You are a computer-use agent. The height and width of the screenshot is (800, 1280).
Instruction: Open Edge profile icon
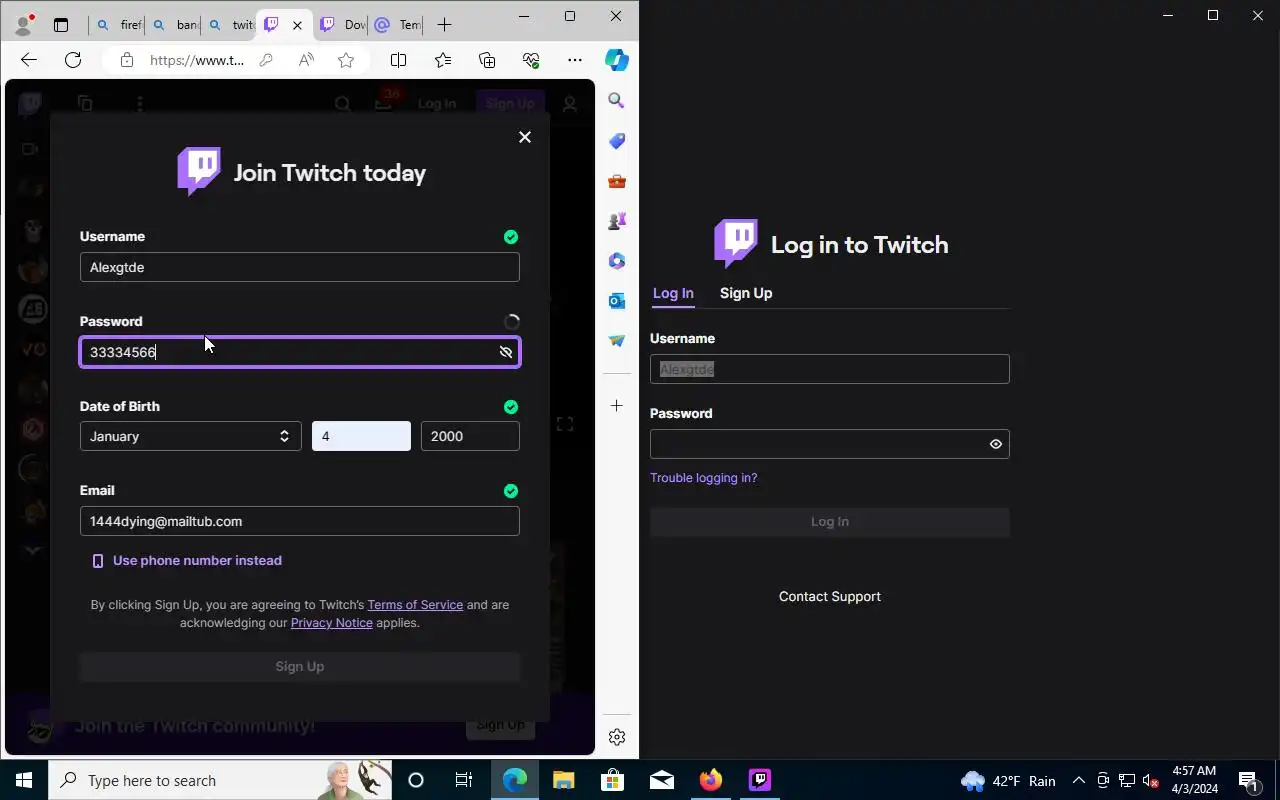pos(23,24)
